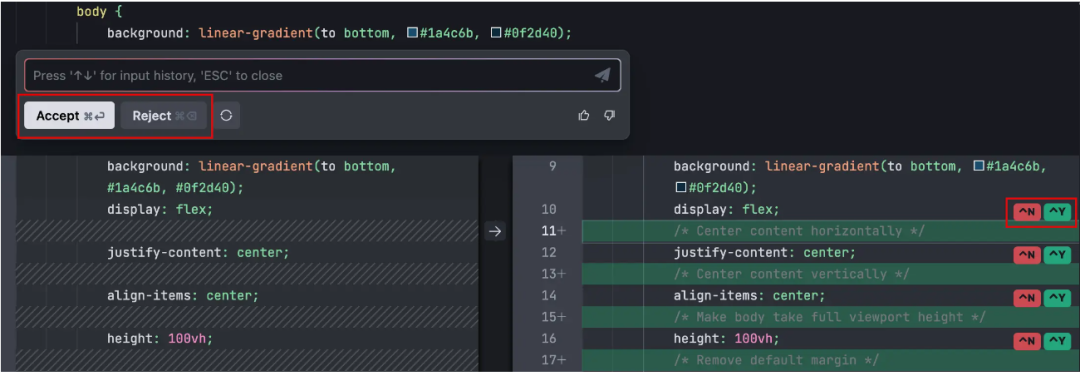Click 'body {' at the top of the editor
This screenshot has width=1080, height=376.
coord(100,12)
